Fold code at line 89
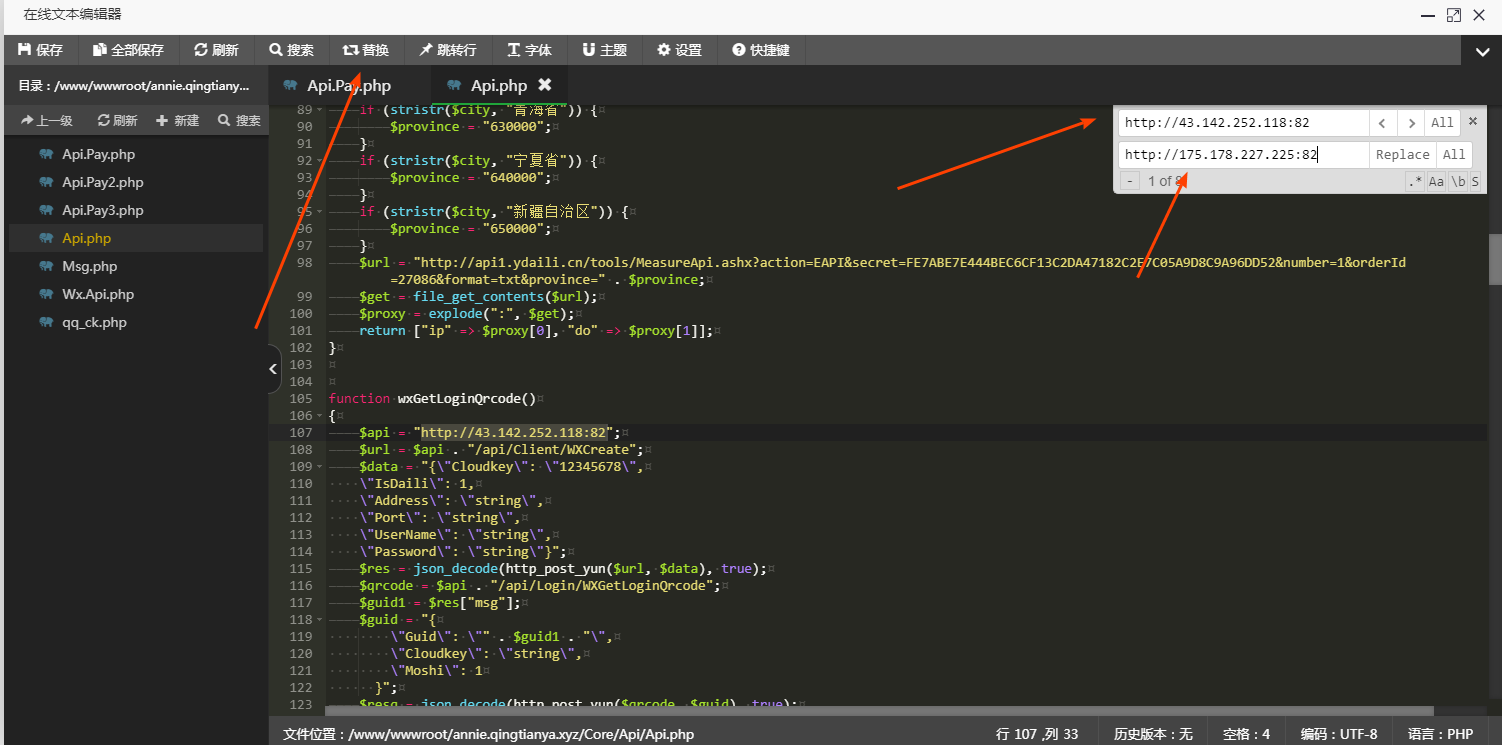This screenshot has height=745, width=1502. [x=321, y=109]
